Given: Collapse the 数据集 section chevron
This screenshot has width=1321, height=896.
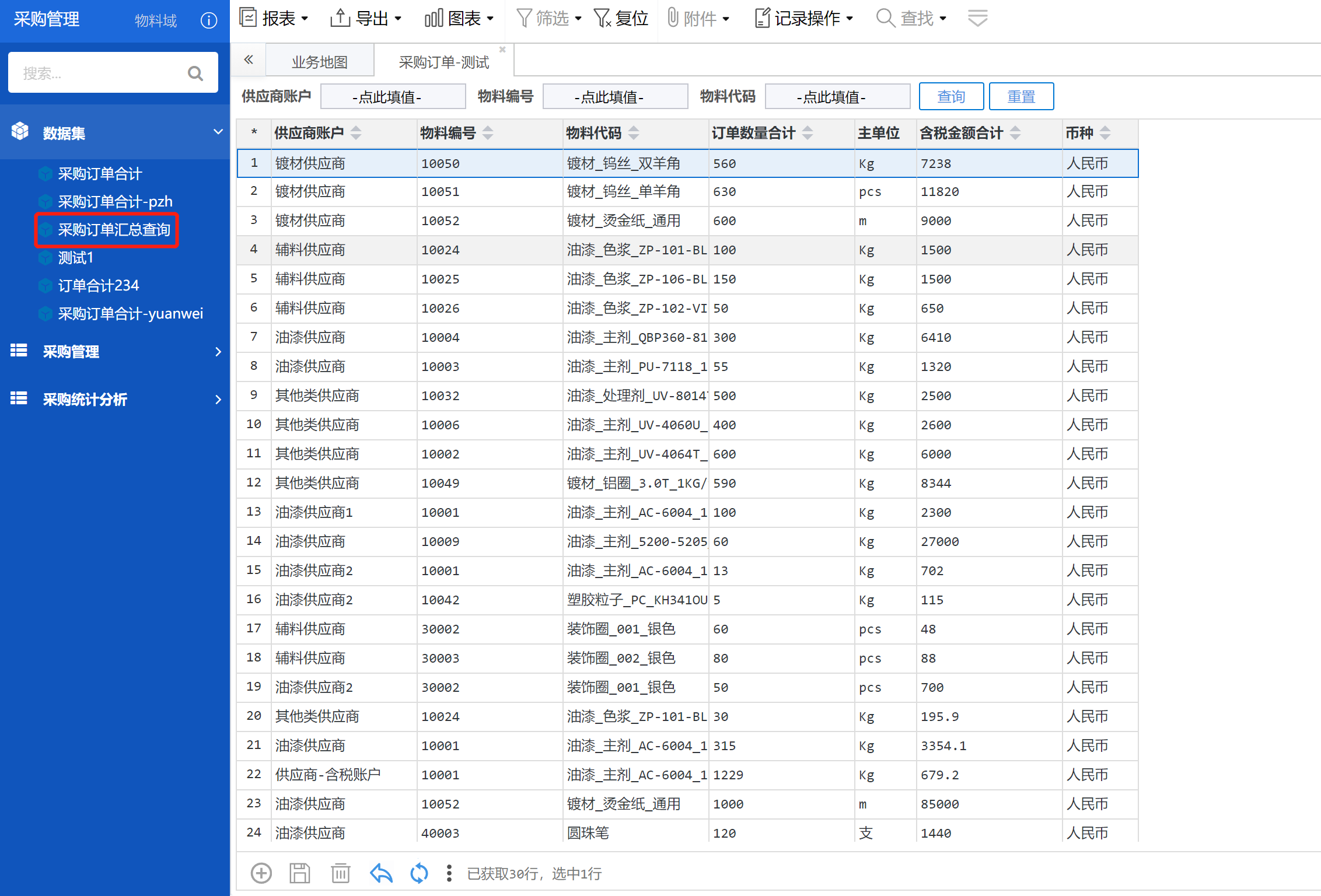Looking at the screenshot, I should [218, 132].
